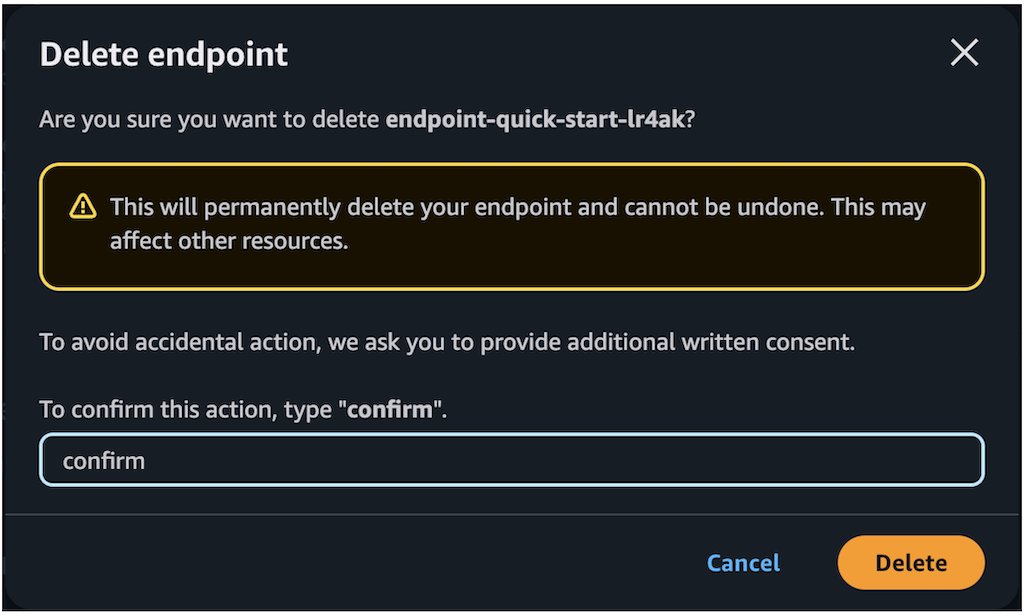Confirm deletion with the orange Delete button
Image resolution: width=1024 pixels, height=615 pixels.
tap(911, 563)
